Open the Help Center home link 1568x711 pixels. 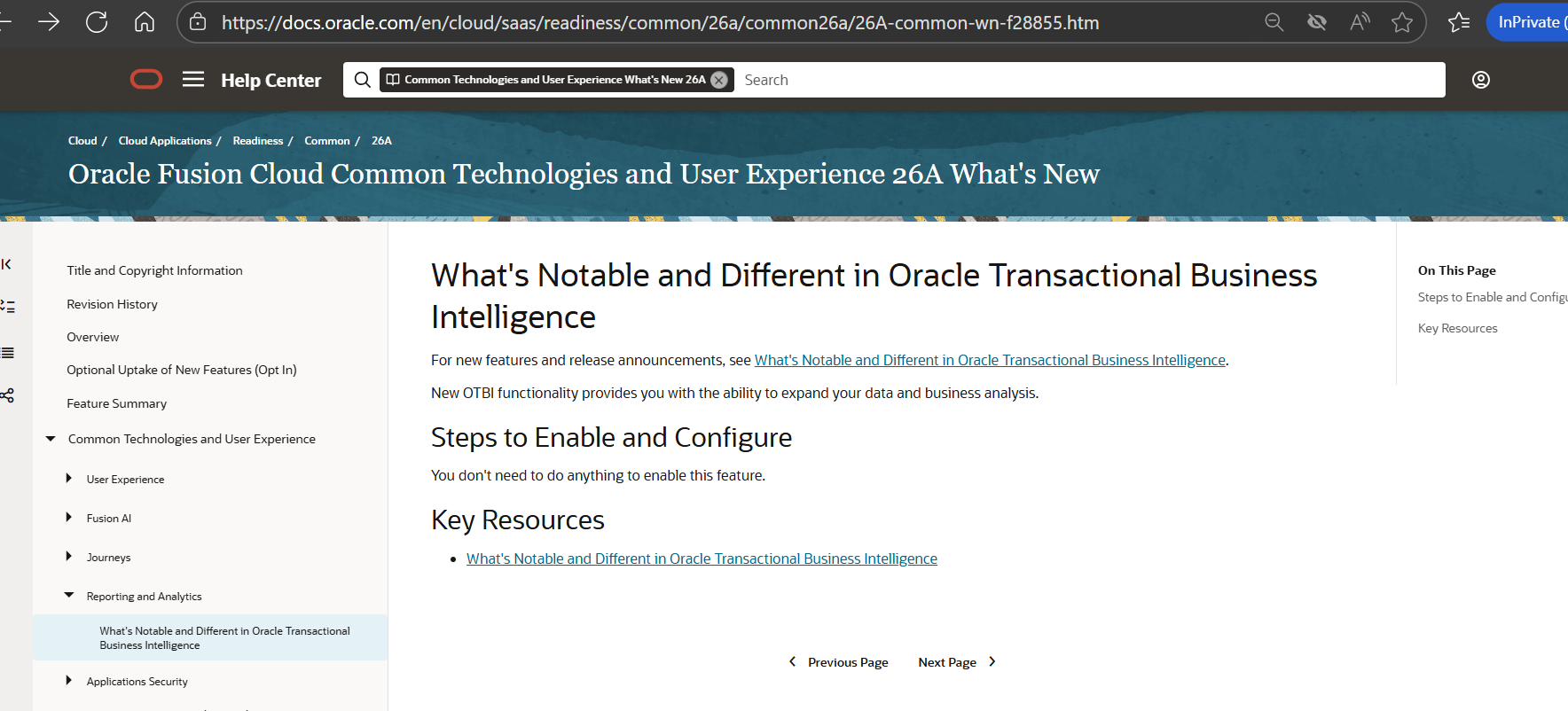[270, 80]
